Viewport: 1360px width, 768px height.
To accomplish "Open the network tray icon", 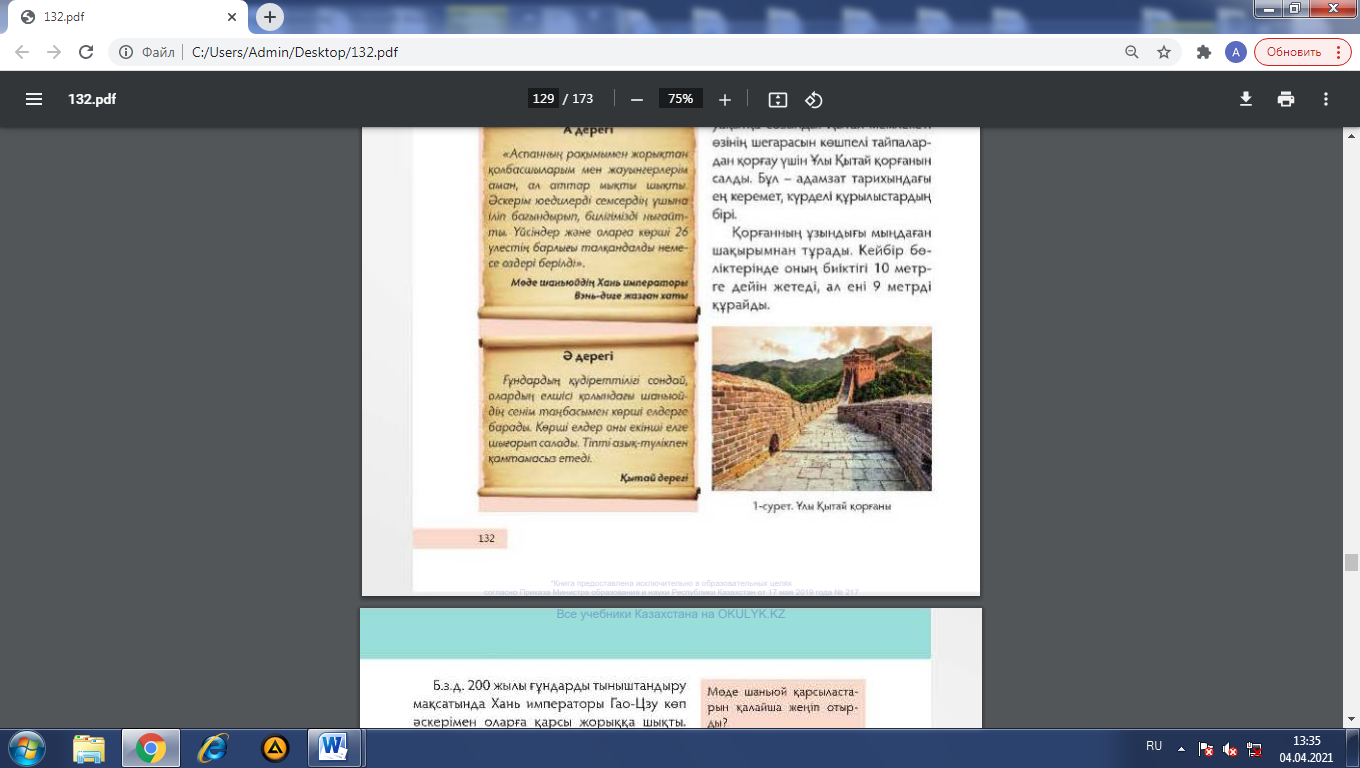I will (x=1255, y=748).
